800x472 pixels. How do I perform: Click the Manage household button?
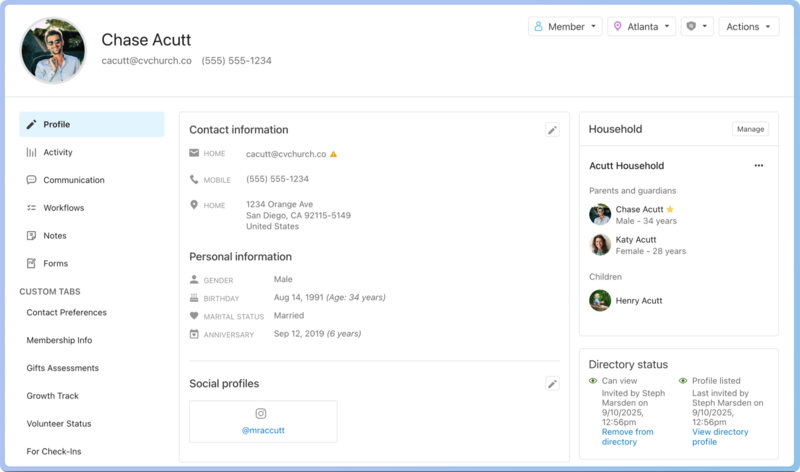point(750,129)
